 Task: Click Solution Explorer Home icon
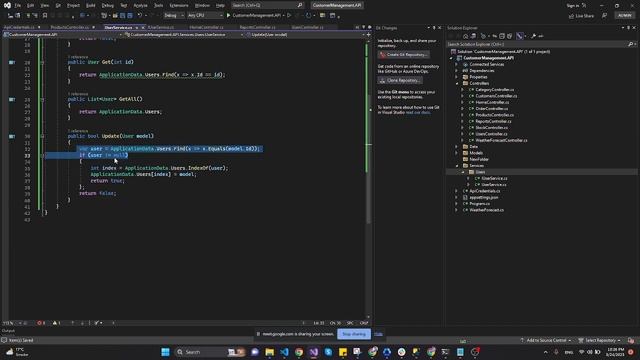(465, 36)
